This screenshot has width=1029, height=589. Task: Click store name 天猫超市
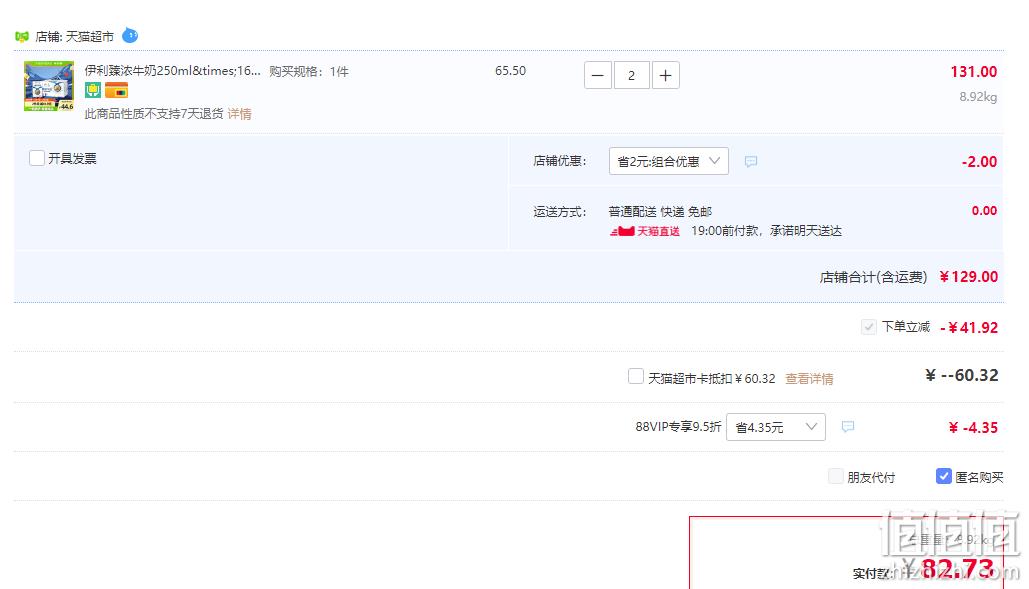(x=90, y=37)
